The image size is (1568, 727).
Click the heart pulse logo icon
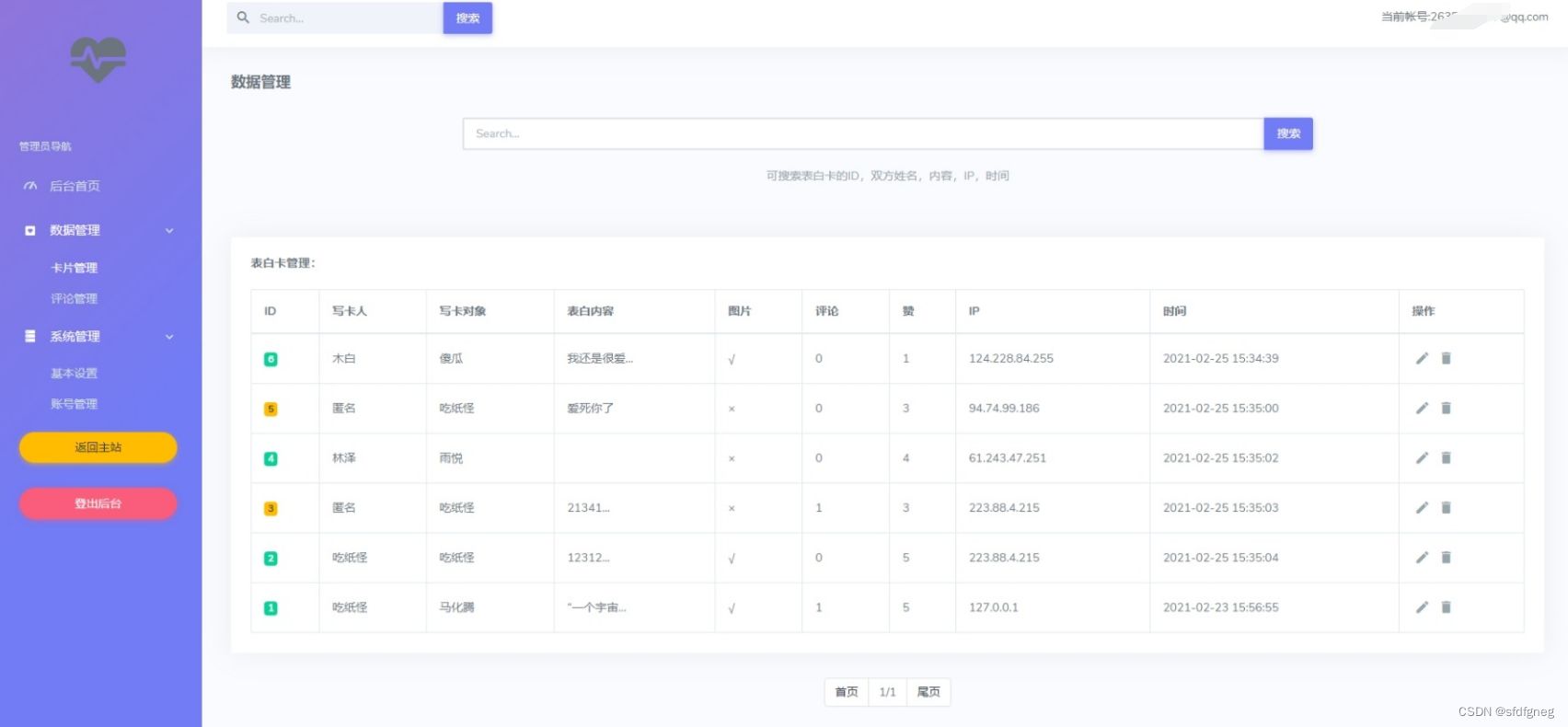pyautogui.click(x=98, y=59)
